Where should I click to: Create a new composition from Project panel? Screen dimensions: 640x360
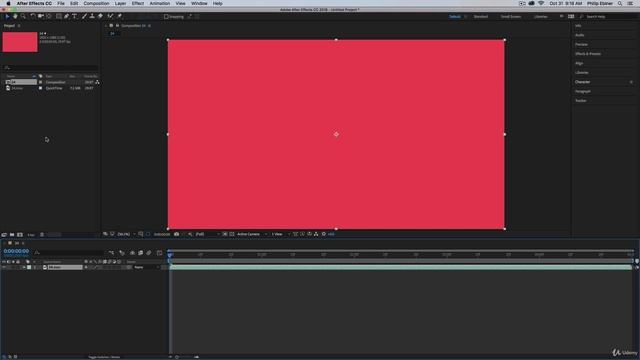pos(20,235)
